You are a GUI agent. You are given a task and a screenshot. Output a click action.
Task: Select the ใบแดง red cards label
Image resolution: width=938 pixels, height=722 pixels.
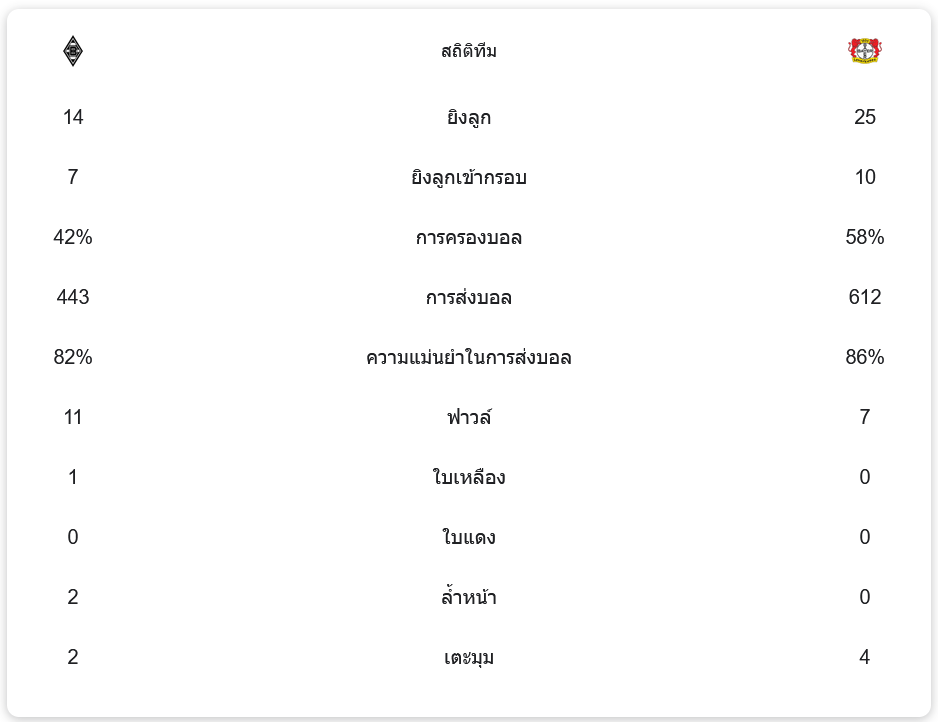tap(468, 537)
